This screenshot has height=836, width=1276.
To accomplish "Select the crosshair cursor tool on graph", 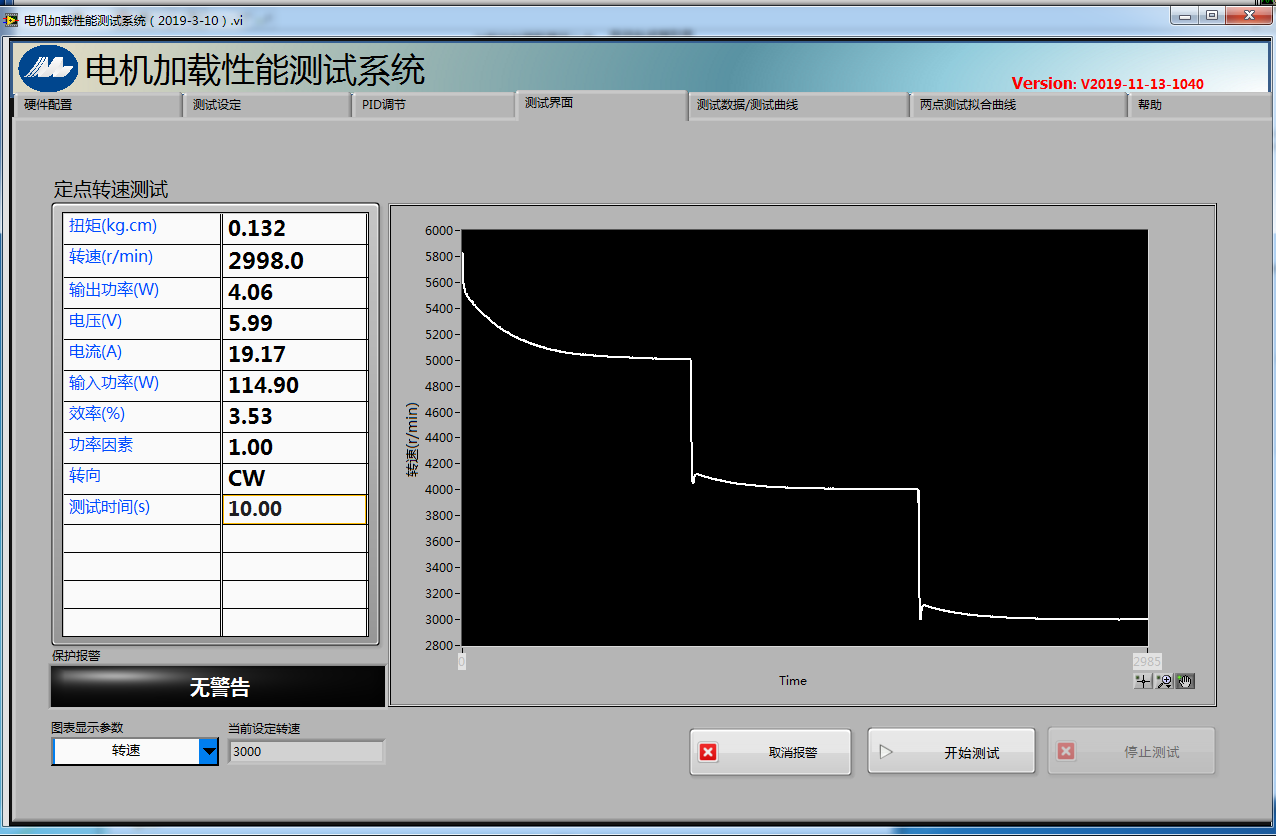I will 1143,681.
